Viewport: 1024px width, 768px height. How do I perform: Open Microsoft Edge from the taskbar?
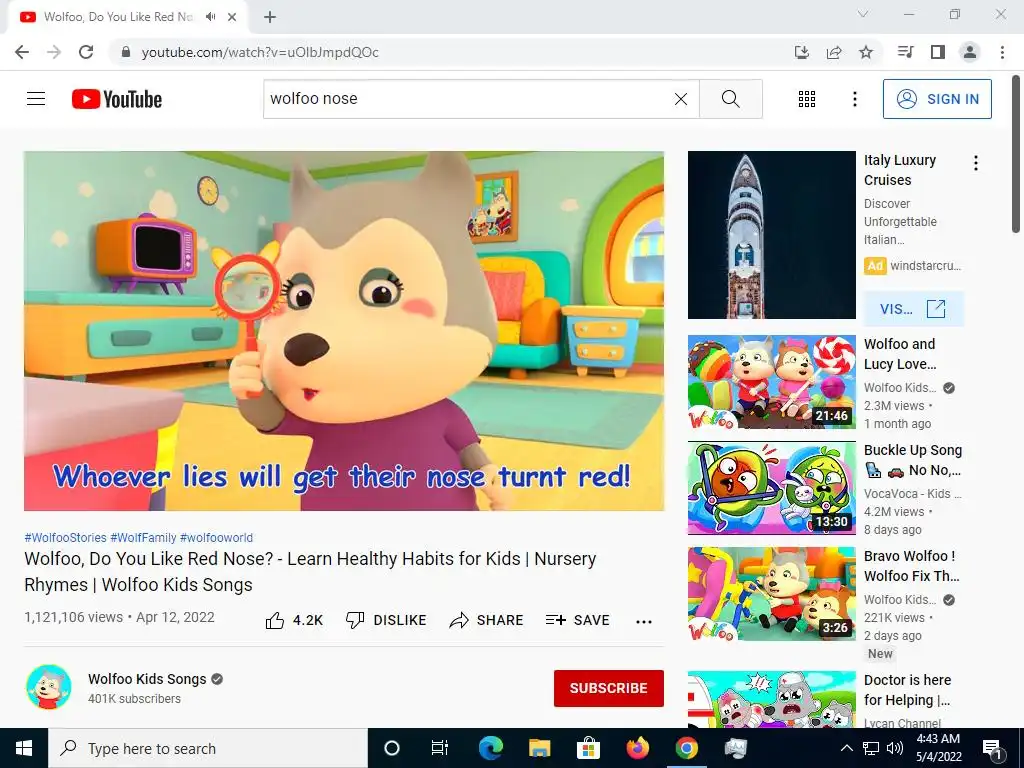[490, 748]
